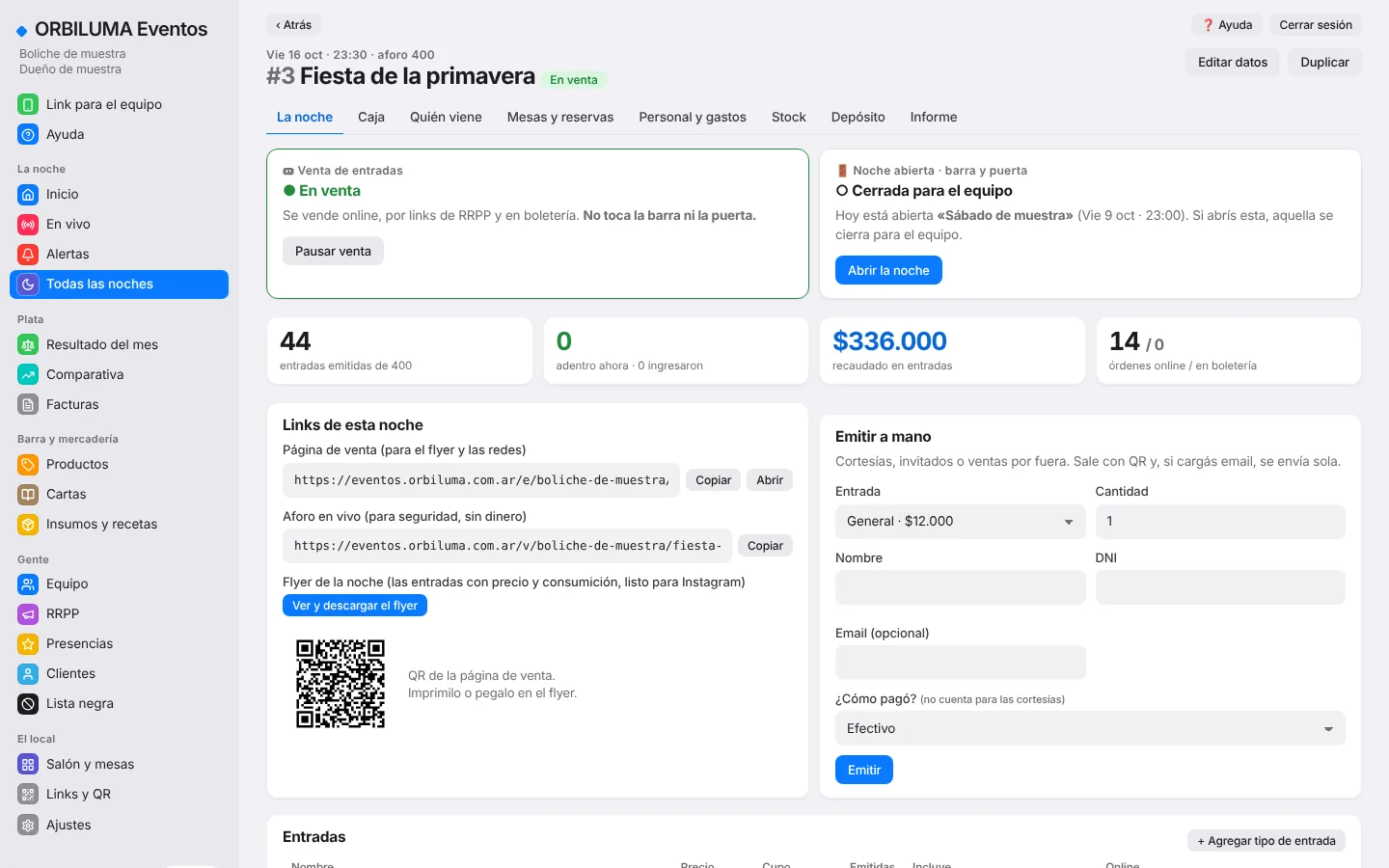Expand the Entrada type dropdown
The image size is (1389, 868).
point(960,521)
